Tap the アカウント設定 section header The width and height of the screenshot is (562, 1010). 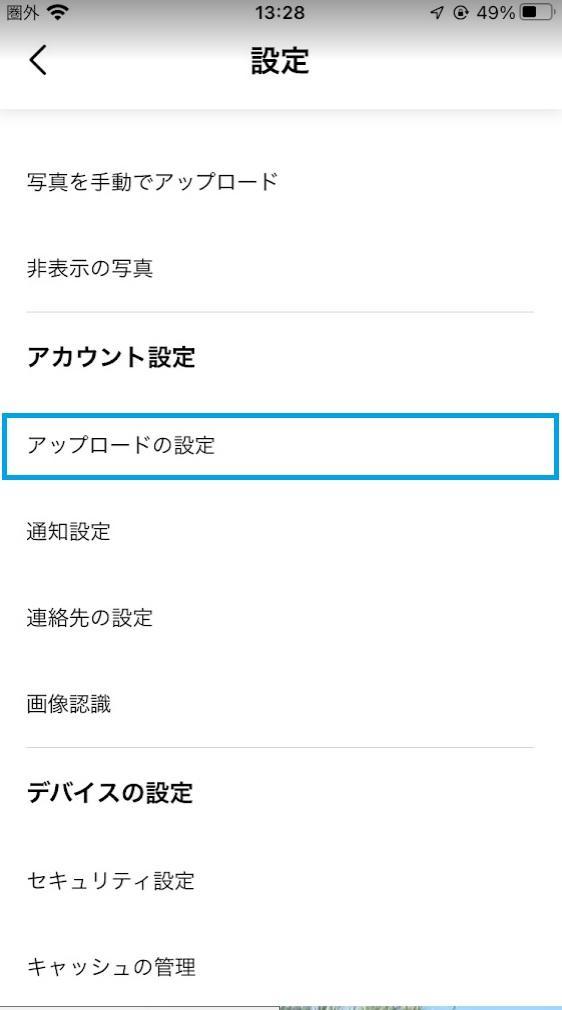point(111,356)
